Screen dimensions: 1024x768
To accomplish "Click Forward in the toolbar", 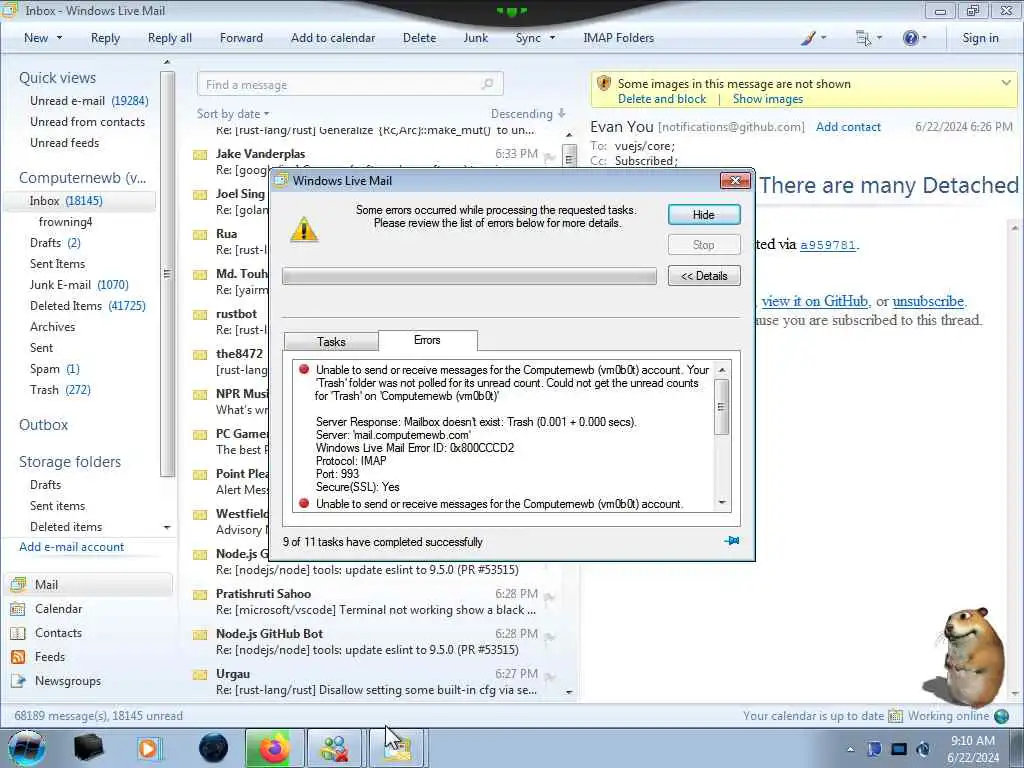I will point(241,38).
